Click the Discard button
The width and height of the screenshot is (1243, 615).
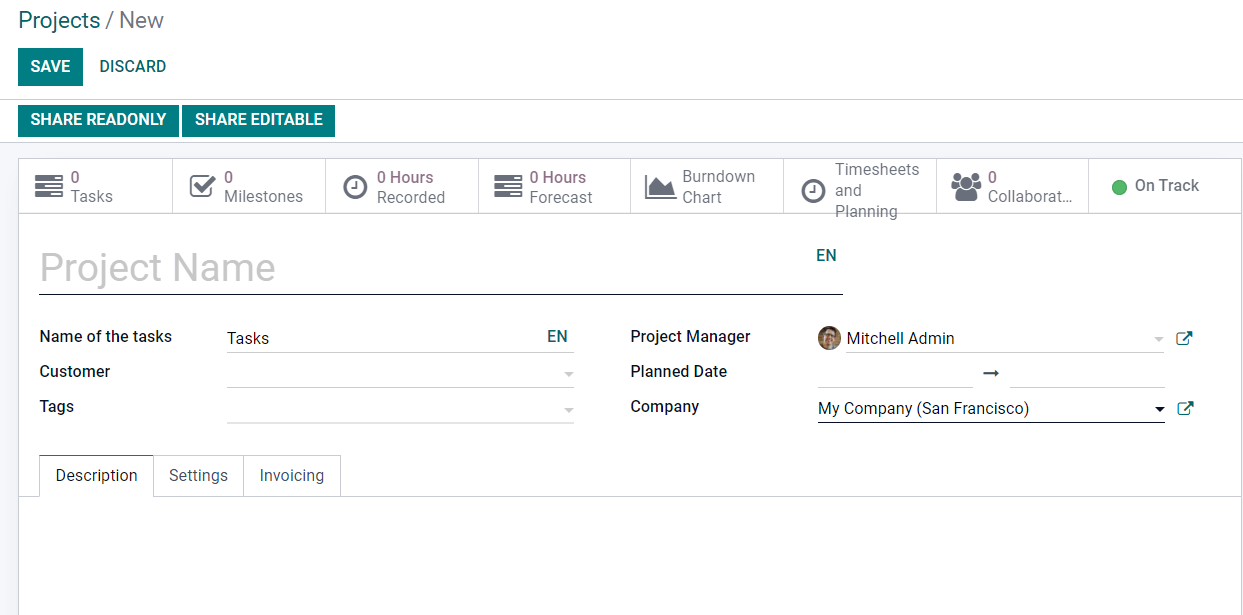pos(133,67)
